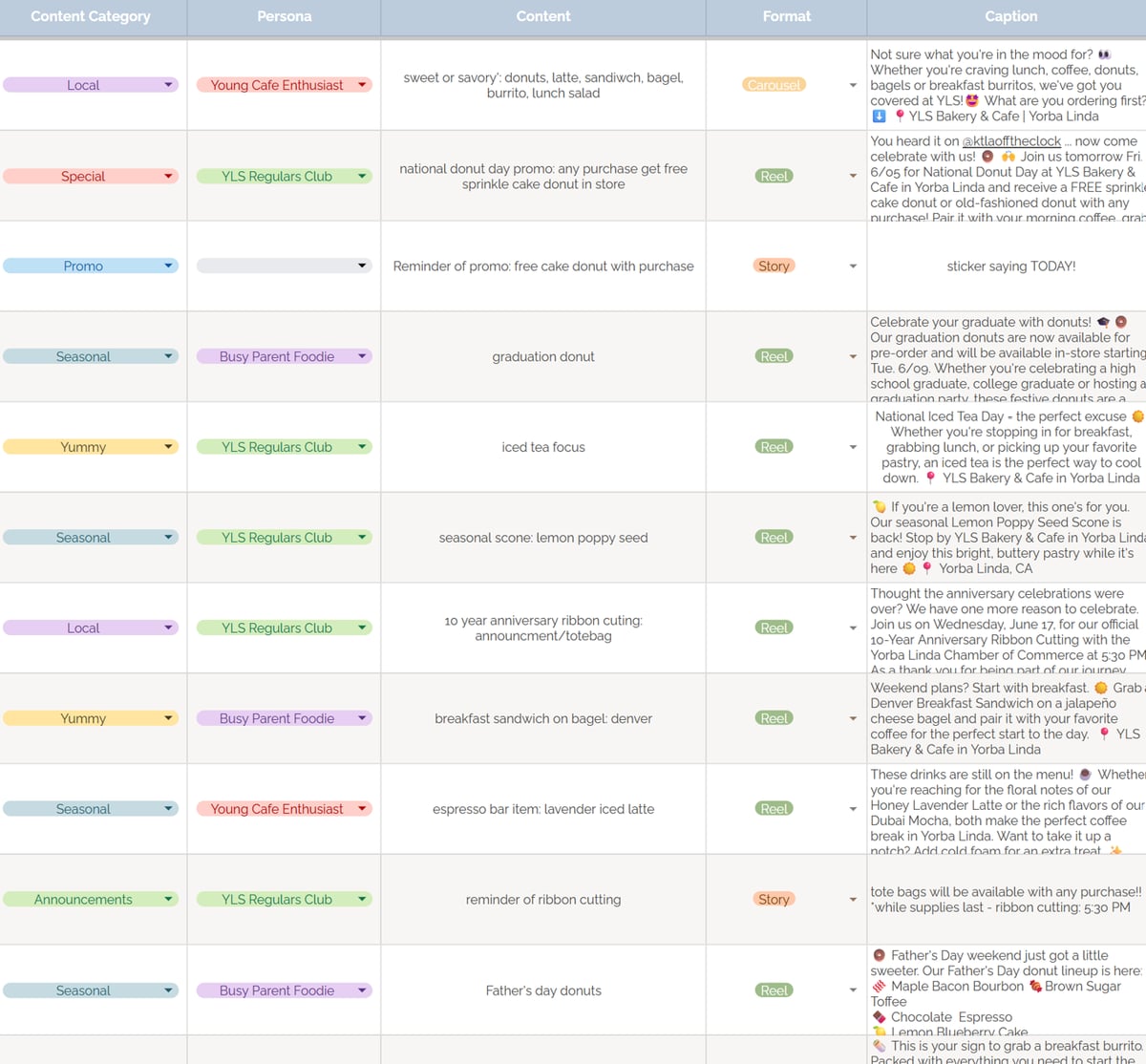Open Seasonal category dropdown in graduation donut row
Screen dimensions: 1146x1064
coord(91,356)
